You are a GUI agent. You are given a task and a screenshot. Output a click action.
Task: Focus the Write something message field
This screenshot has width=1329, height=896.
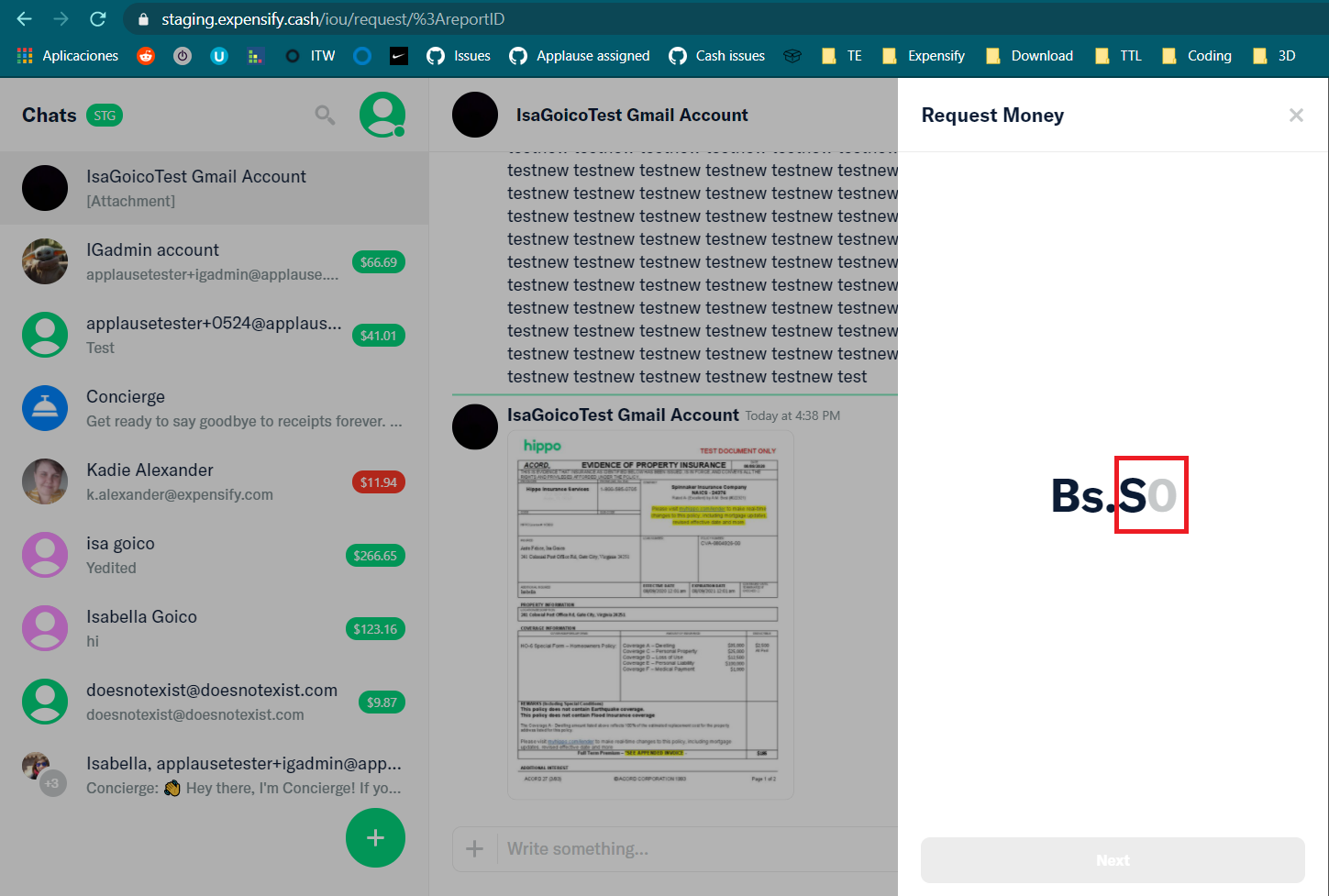697,849
